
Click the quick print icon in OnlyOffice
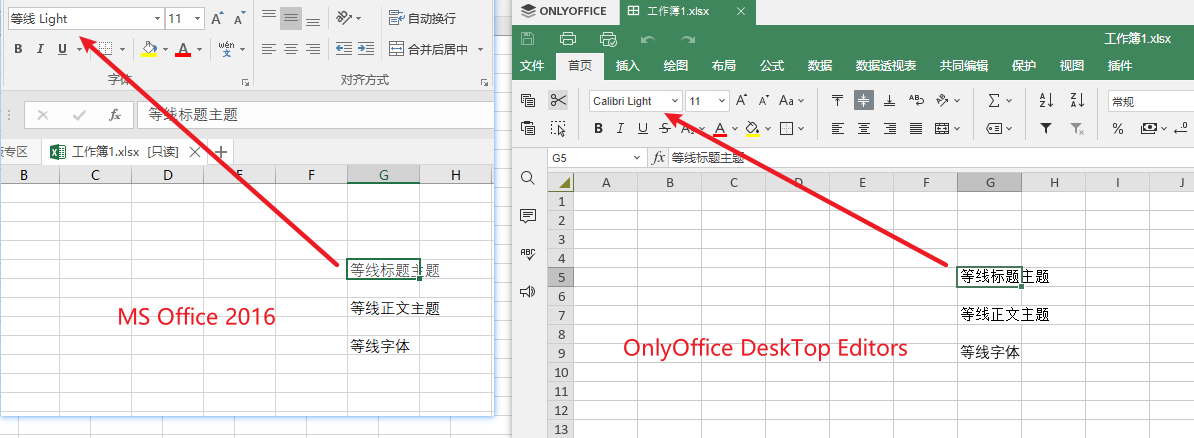tap(608, 39)
